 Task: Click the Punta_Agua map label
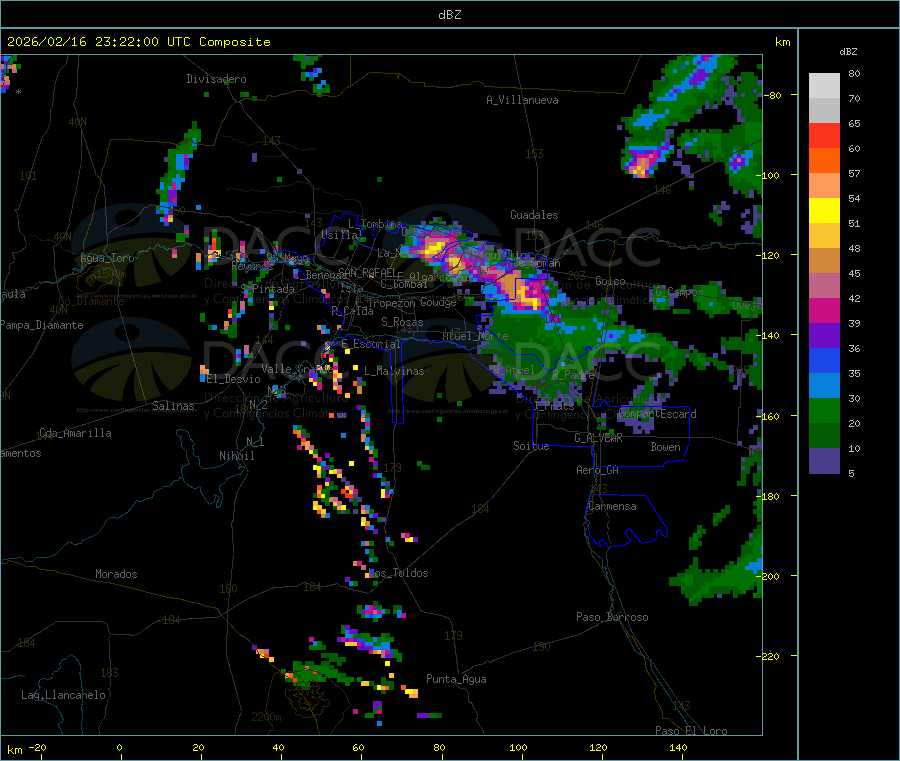[456, 680]
